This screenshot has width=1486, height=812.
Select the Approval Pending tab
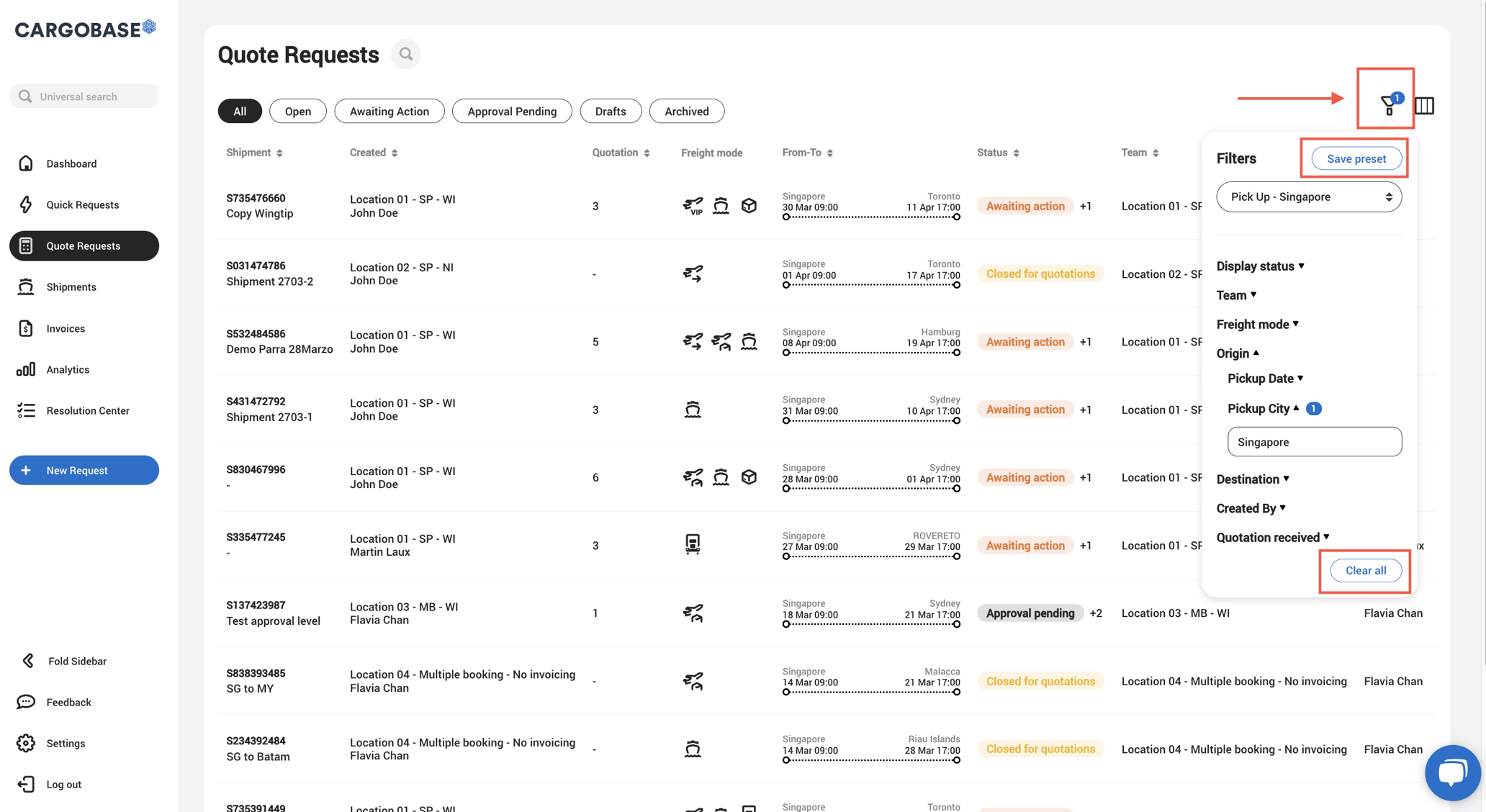pos(512,111)
